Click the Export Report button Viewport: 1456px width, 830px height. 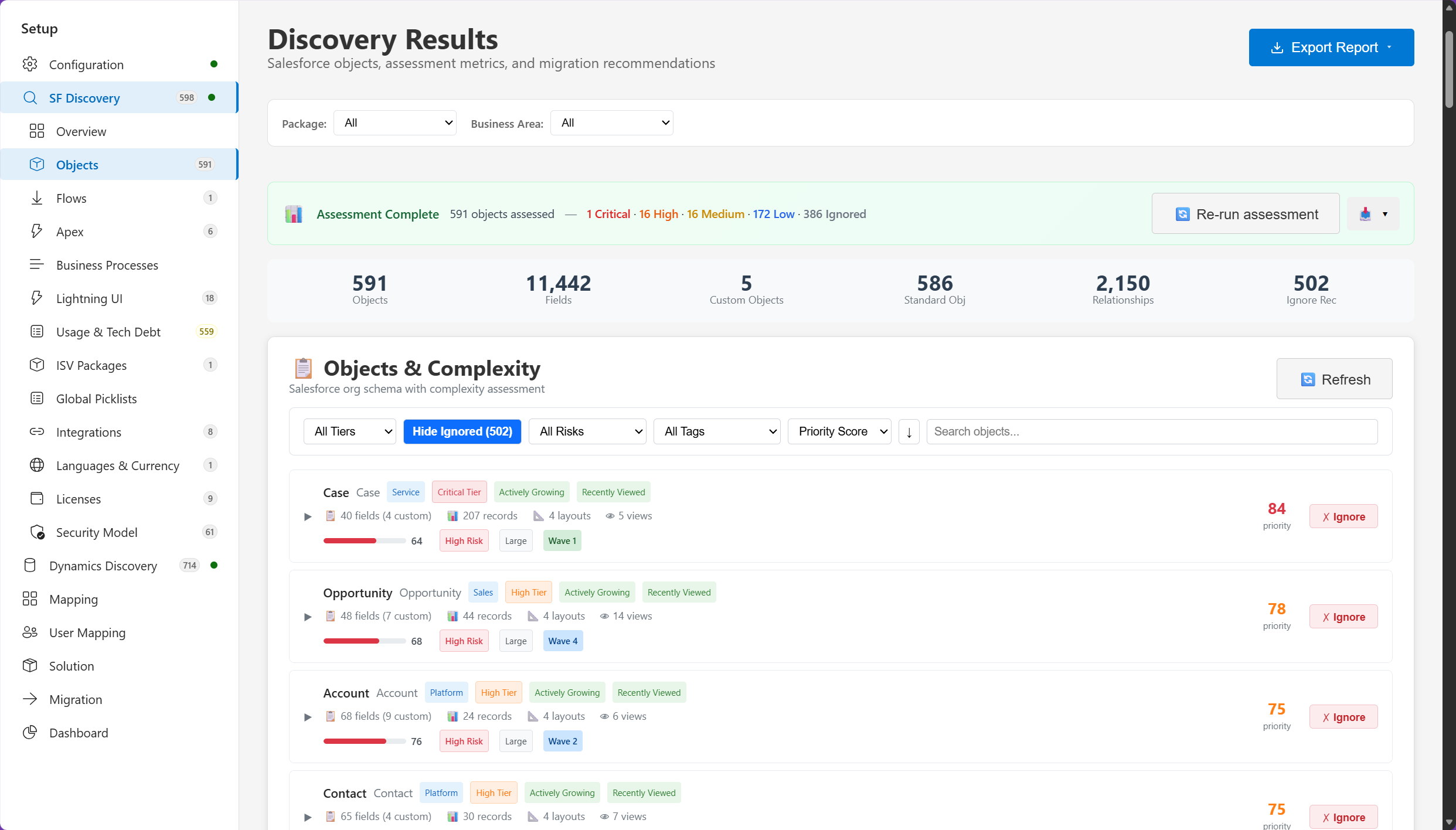1331,47
